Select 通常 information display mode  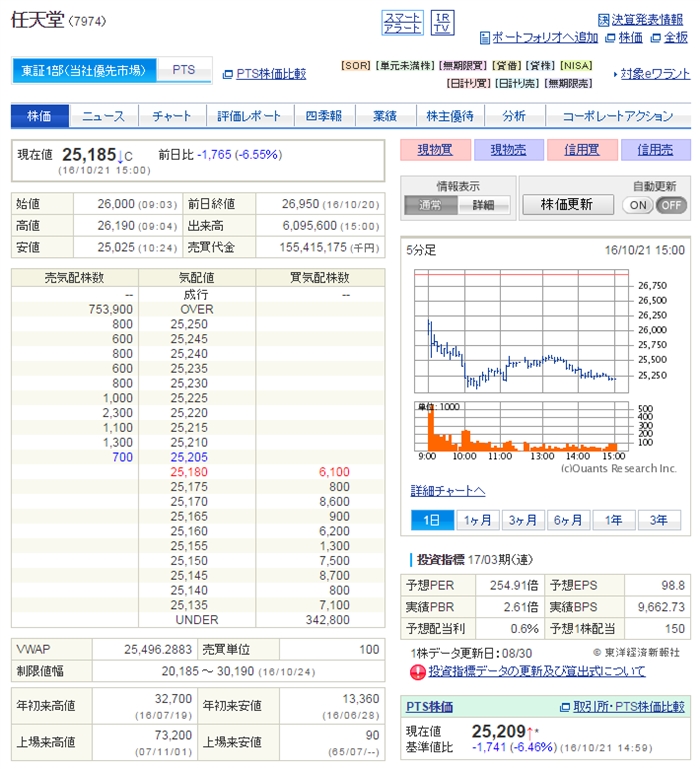pyautogui.click(x=431, y=205)
